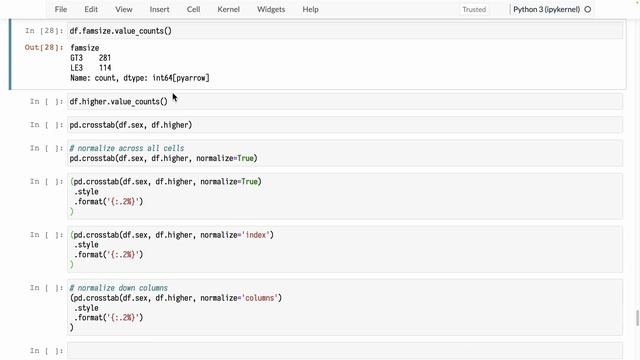640x360 pixels.
Task: Open the Help menu
Action: pos(310,9)
